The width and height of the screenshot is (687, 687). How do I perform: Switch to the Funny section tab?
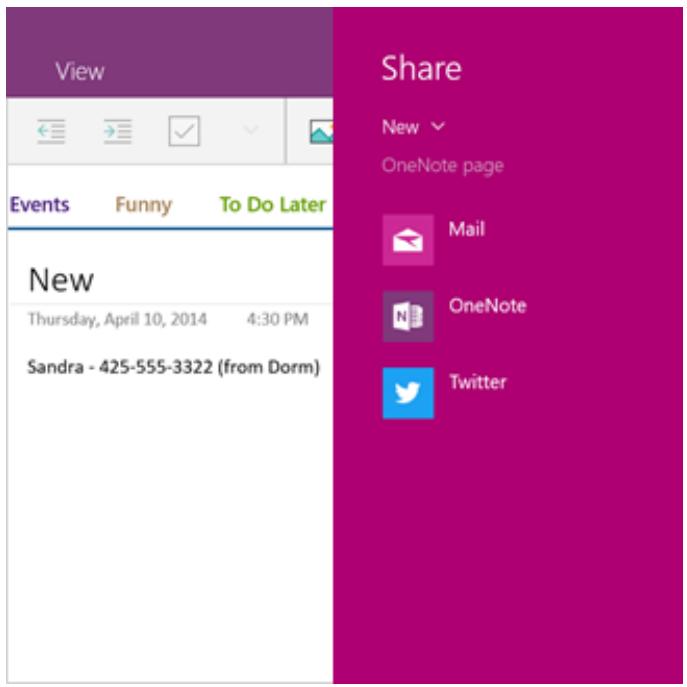tap(143, 205)
